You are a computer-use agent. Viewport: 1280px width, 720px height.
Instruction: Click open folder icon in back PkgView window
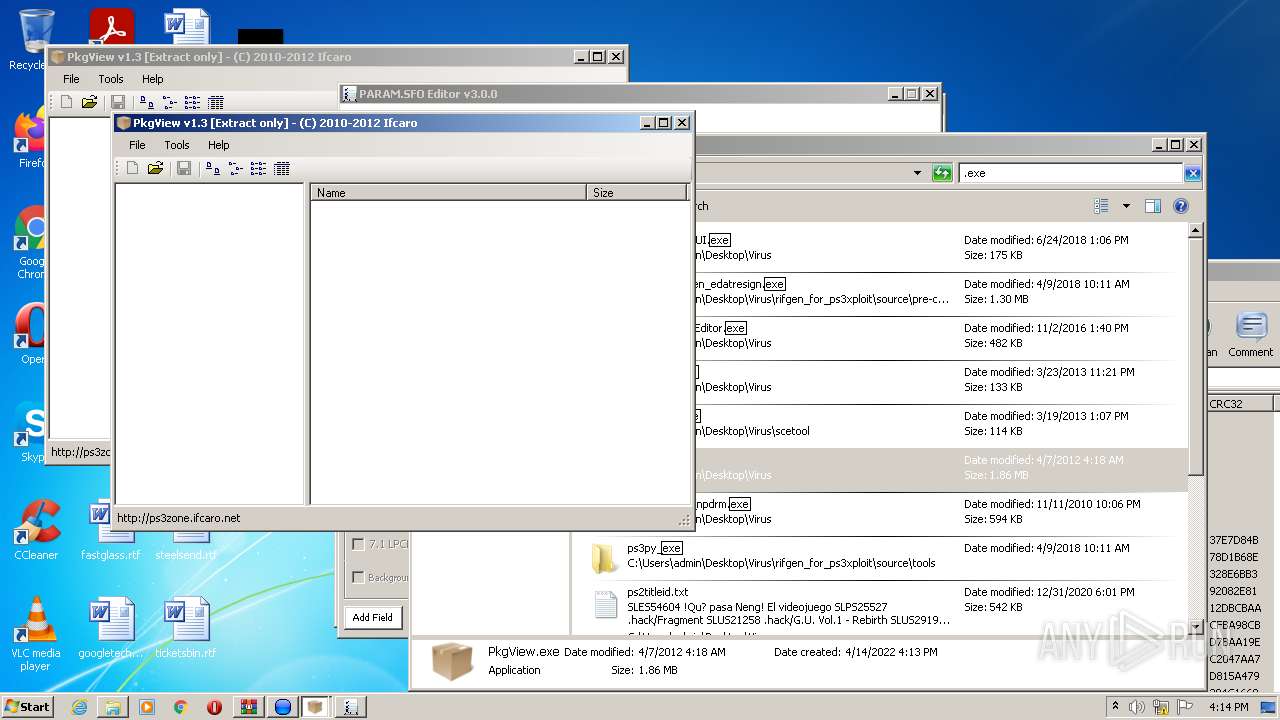tap(89, 102)
